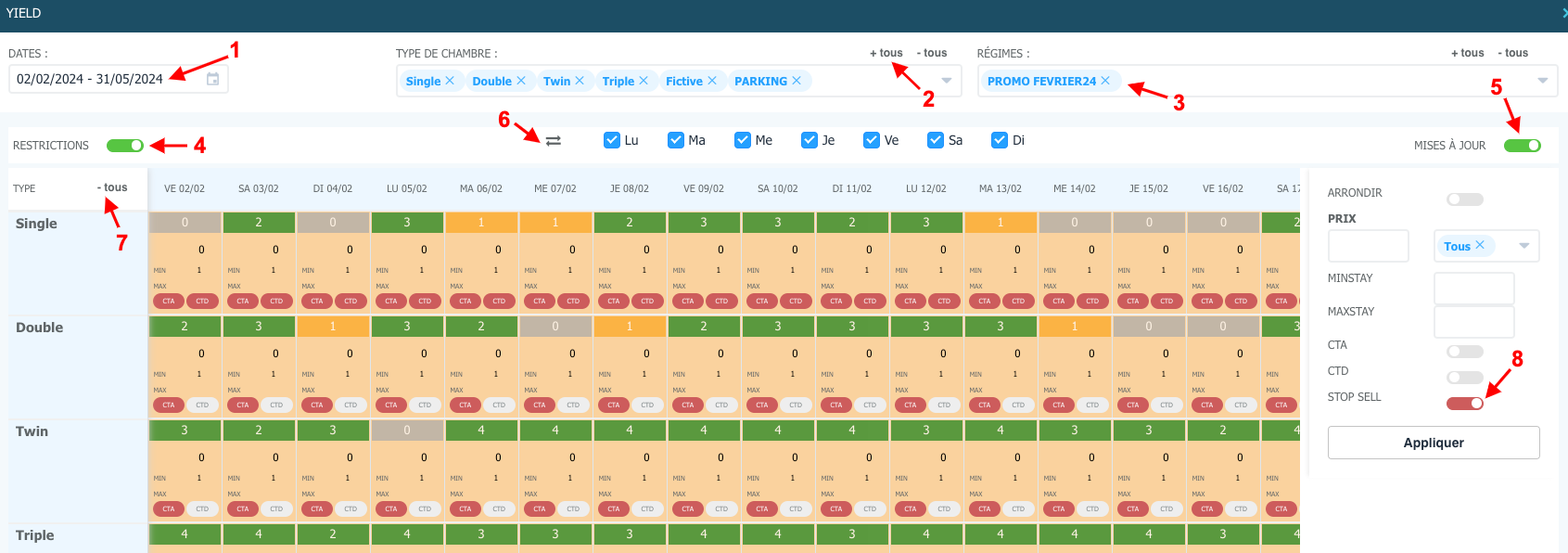Click the ME 14/02 column header
1568x553 pixels.
(x=1075, y=188)
